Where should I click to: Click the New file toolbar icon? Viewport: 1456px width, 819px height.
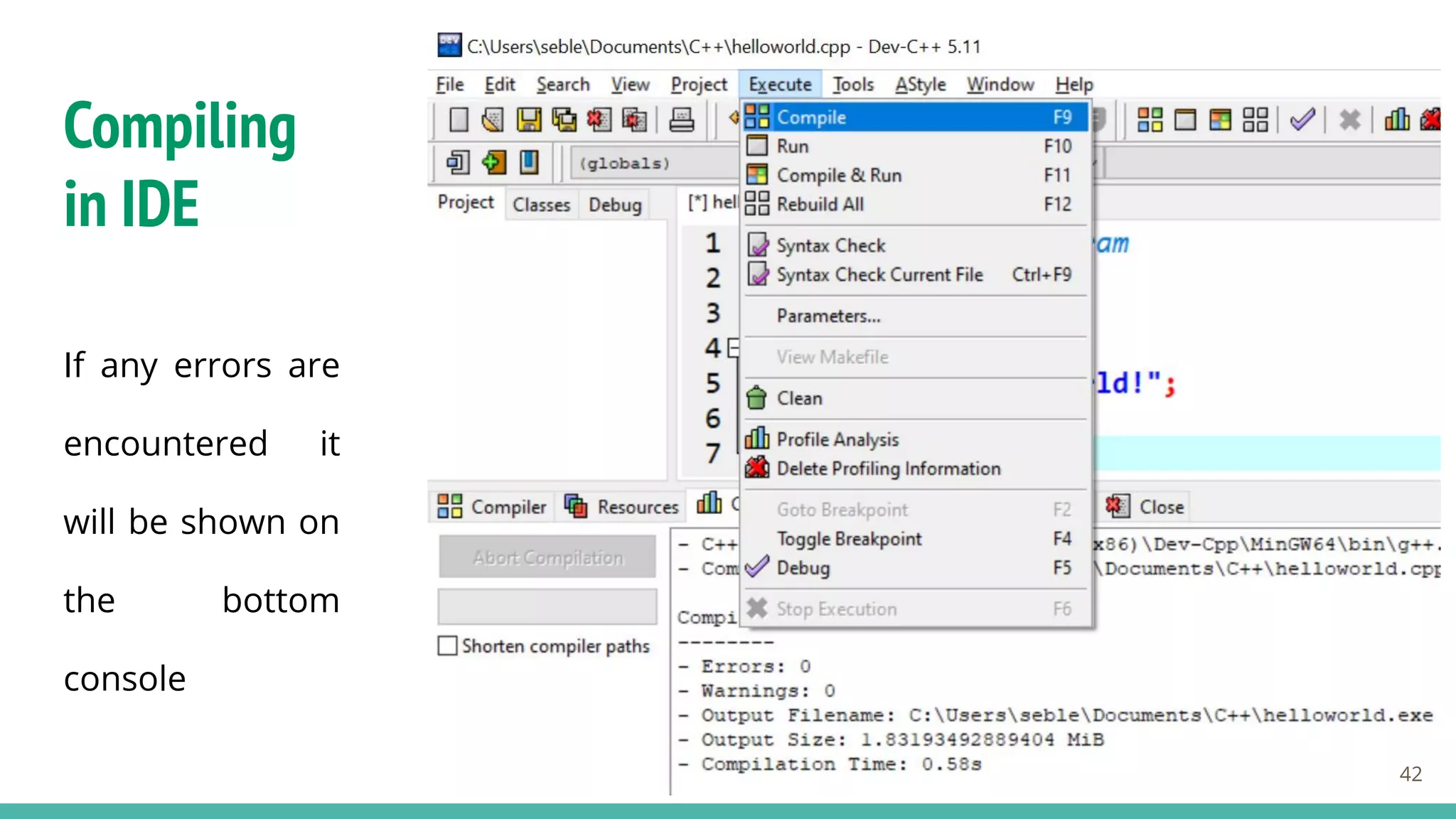(x=459, y=119)
